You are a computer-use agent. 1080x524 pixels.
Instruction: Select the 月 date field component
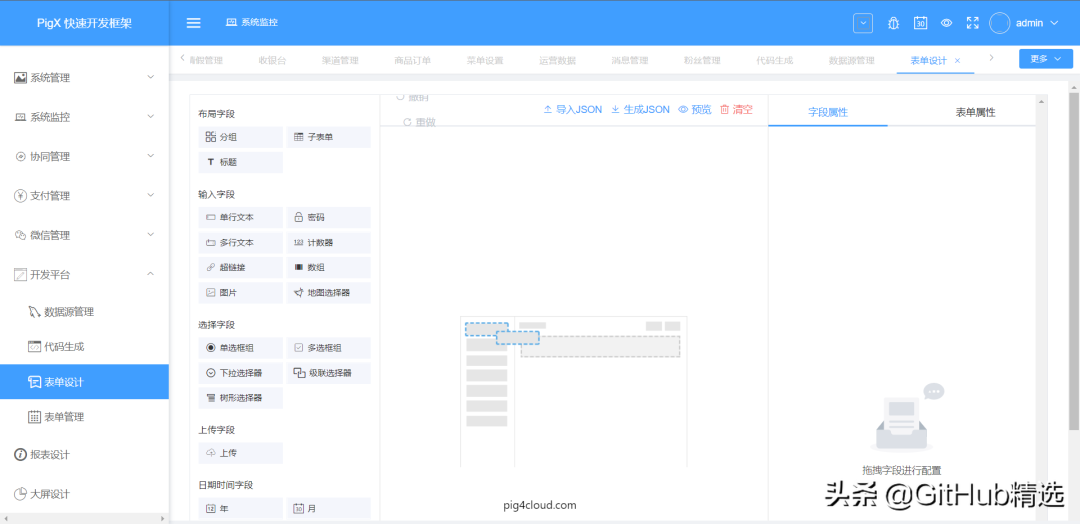(x=329, y=508)
